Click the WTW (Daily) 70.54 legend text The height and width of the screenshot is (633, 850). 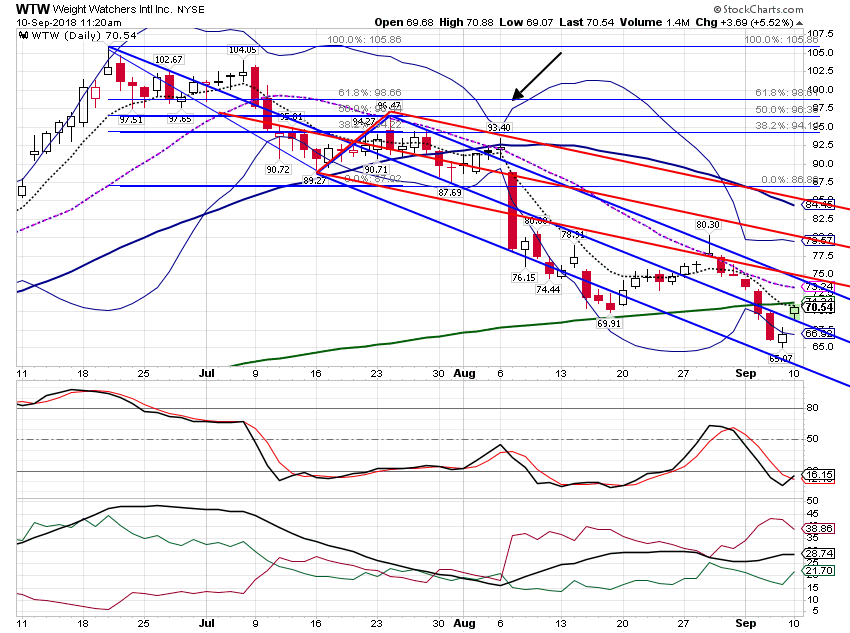tap(84, 36)
